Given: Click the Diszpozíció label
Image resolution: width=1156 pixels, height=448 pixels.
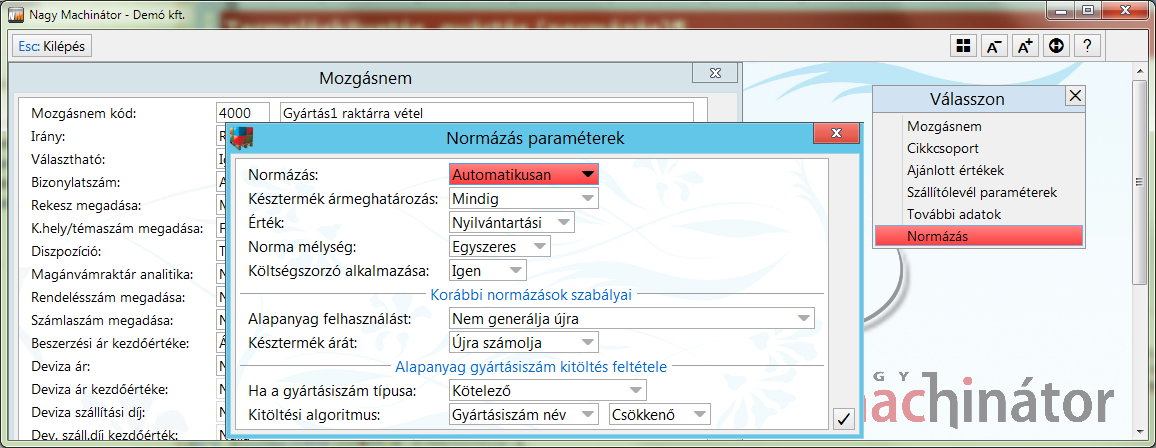Looking at the screenshot, I should (66, 251).
